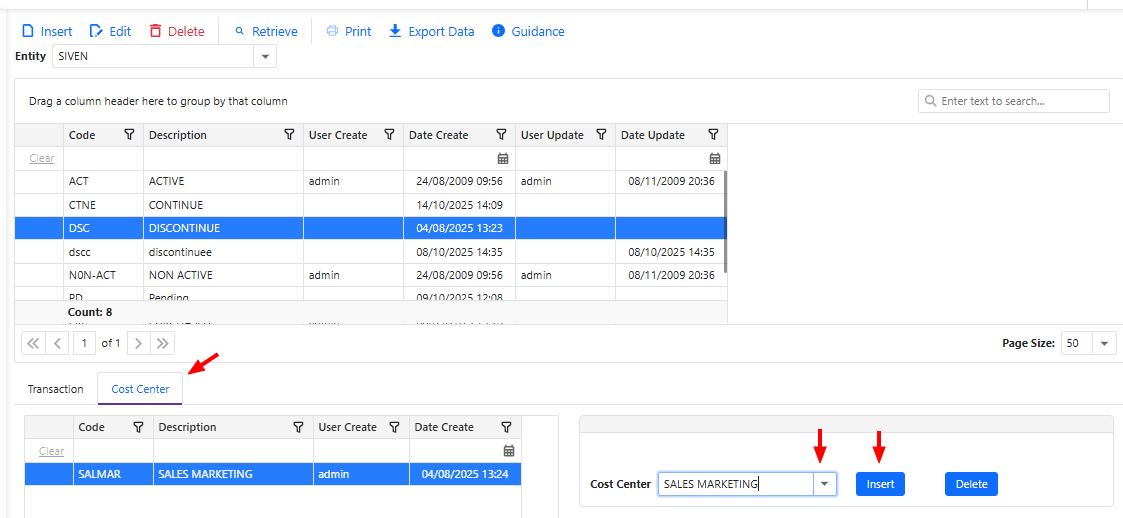
Task: Open calendar picker in top Date Create filter
Action: click(x=503, y=158)
